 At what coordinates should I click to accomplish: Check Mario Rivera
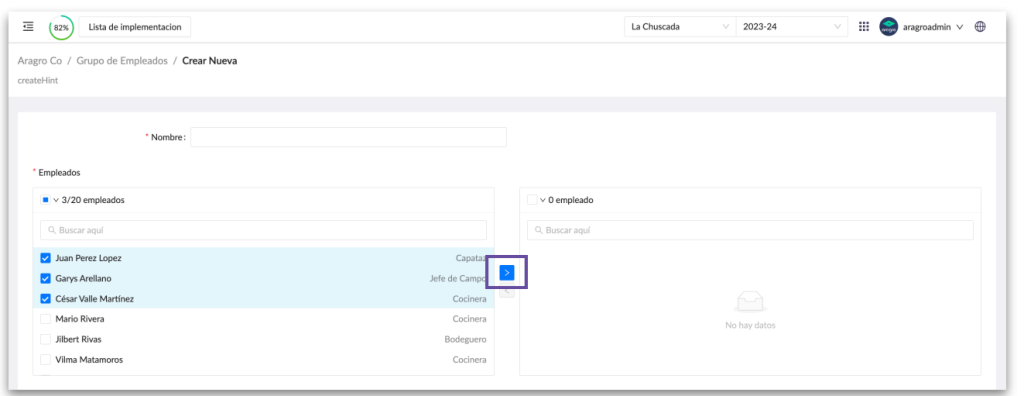pos(45,319)
